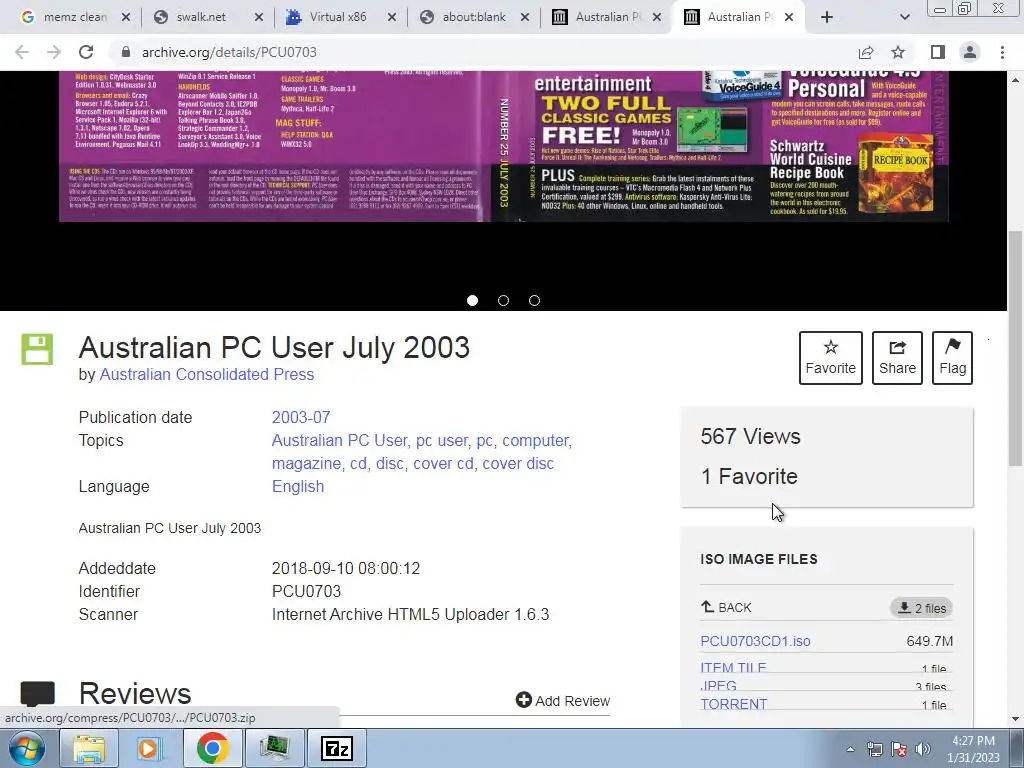This screenshot has height=768, width=1024.
Task: Favorite this item with star button
Action: [x=831, y=358]
